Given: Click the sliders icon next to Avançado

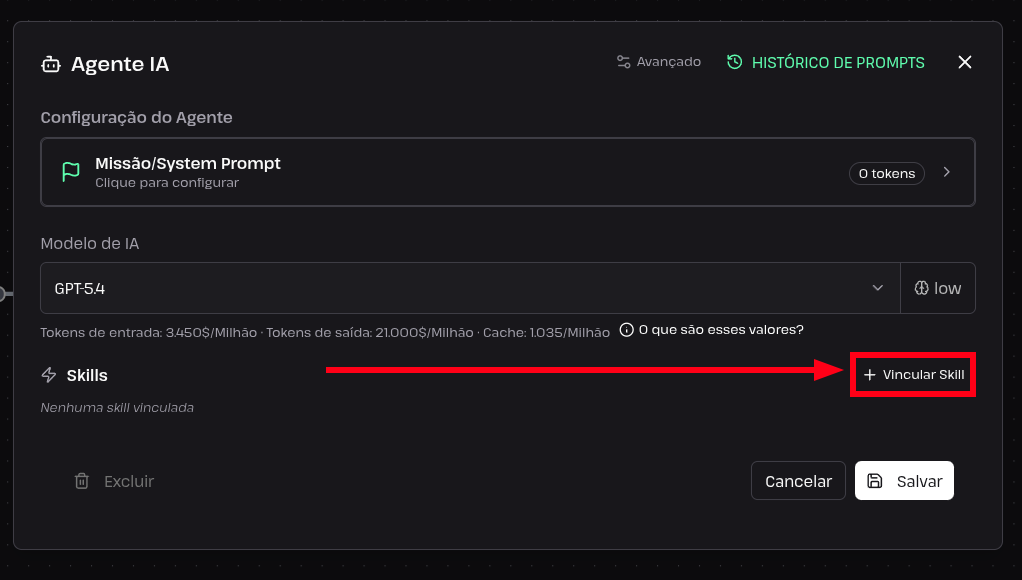Looking at the screenshot, I should 624,62.
